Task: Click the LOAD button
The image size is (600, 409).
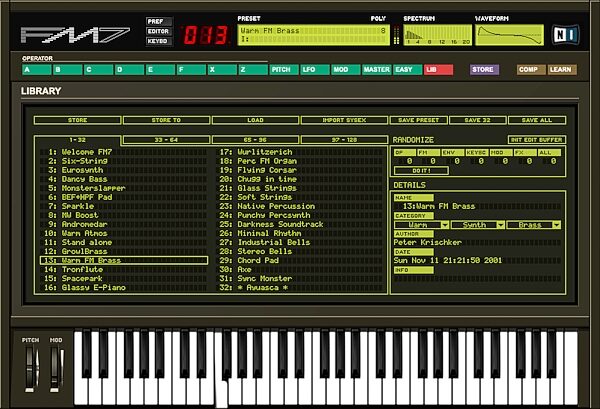Action: point(255,120)
